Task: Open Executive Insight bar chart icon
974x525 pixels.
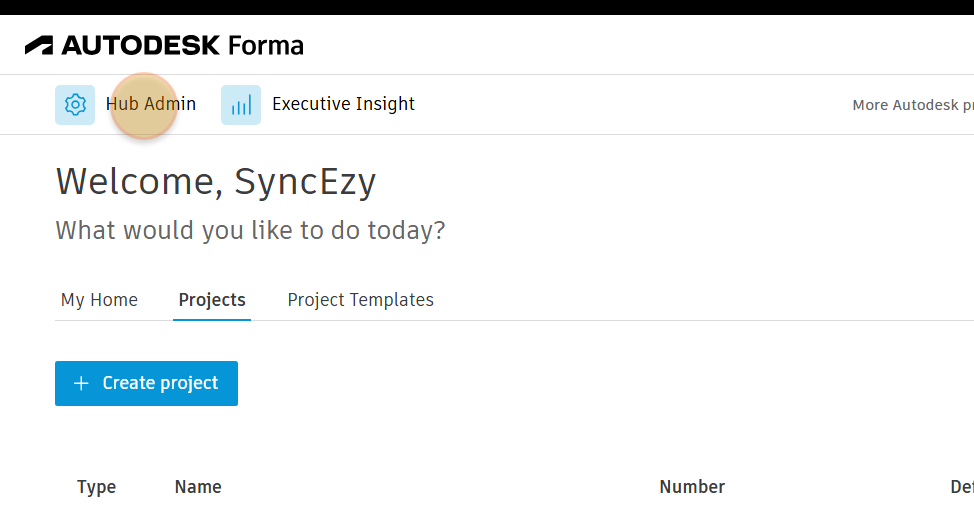Action: (241, 105)
